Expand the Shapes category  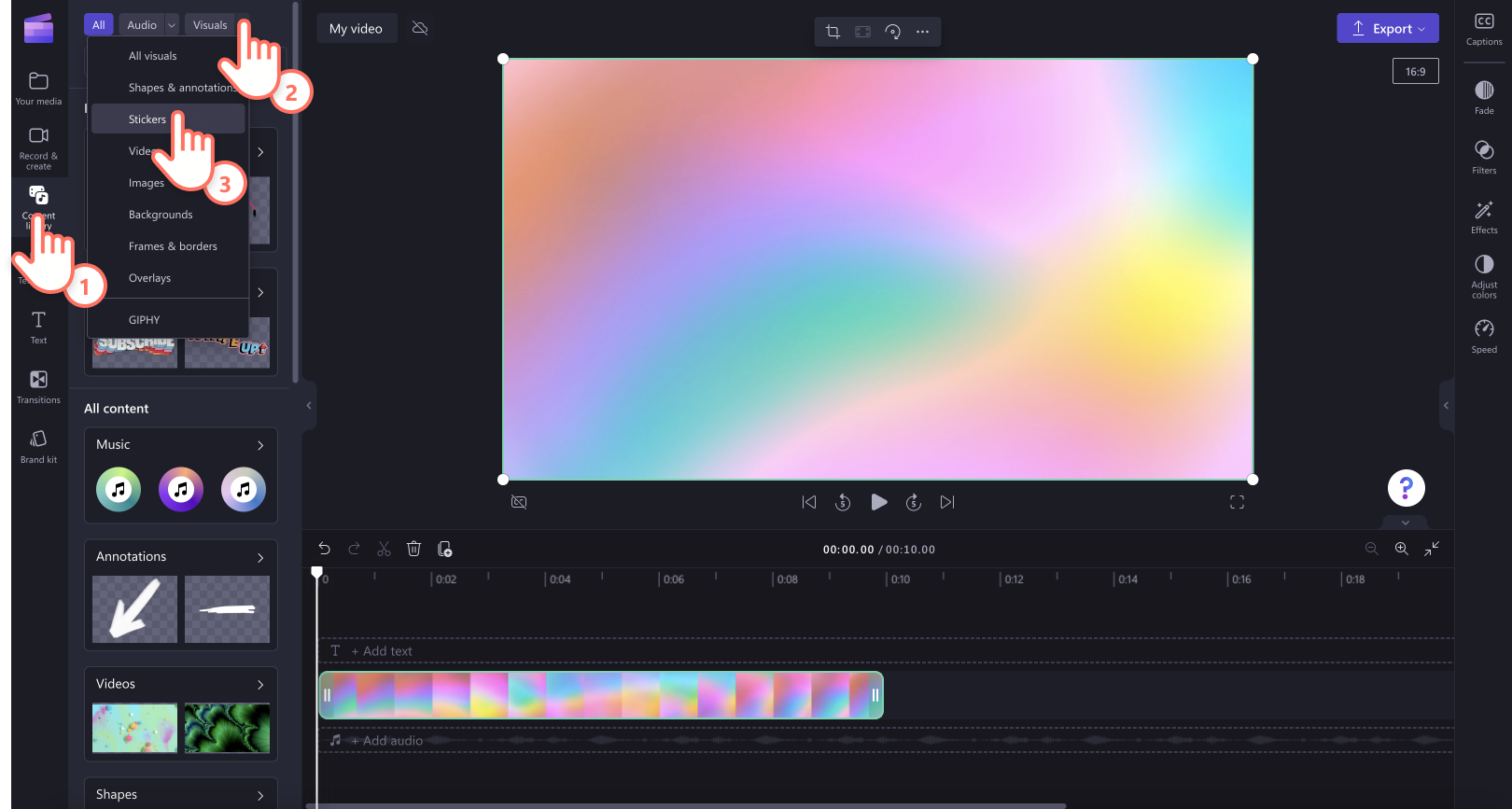pos(260,795)
